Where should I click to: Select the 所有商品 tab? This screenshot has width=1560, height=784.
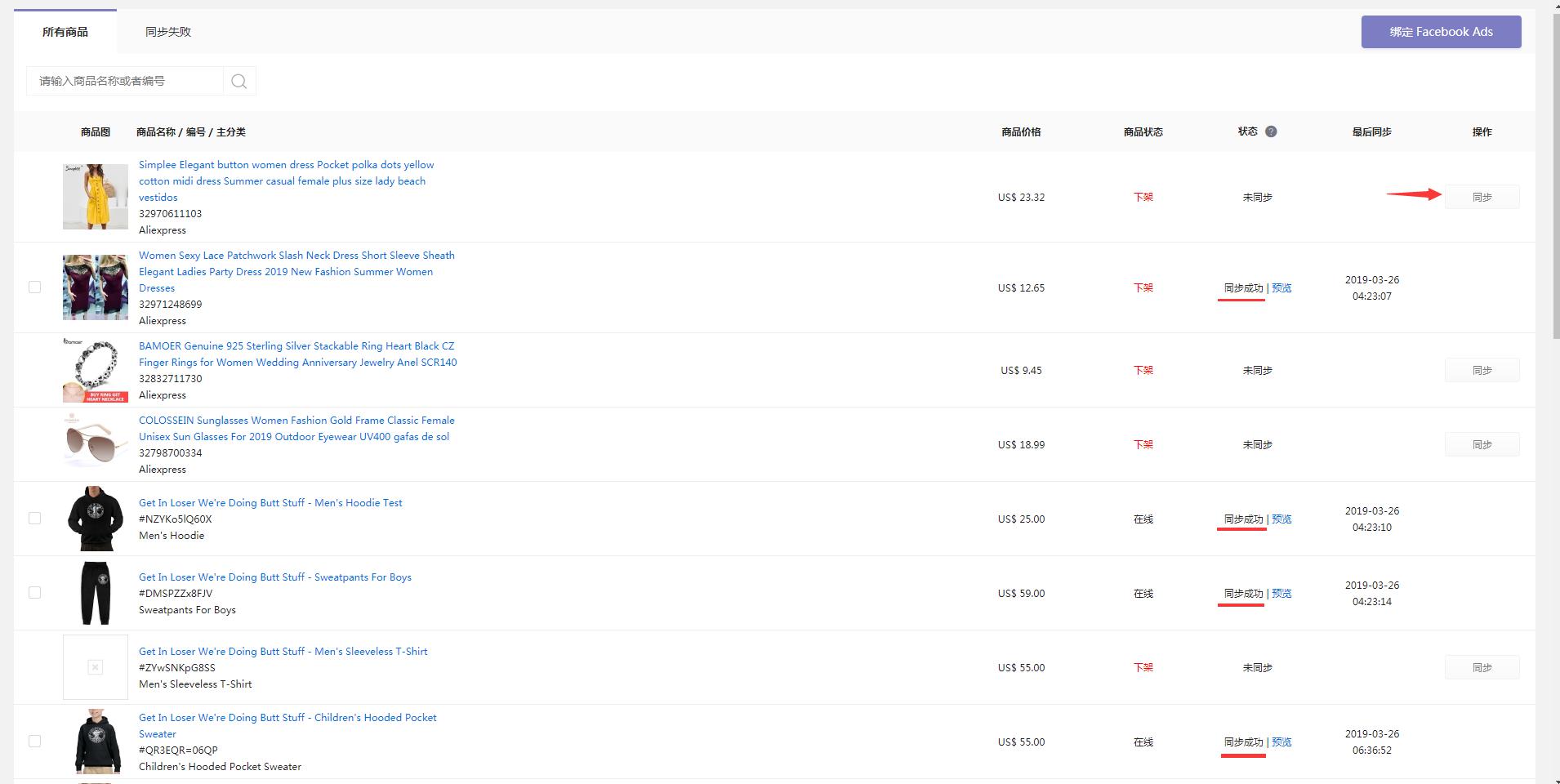(65, 32)
